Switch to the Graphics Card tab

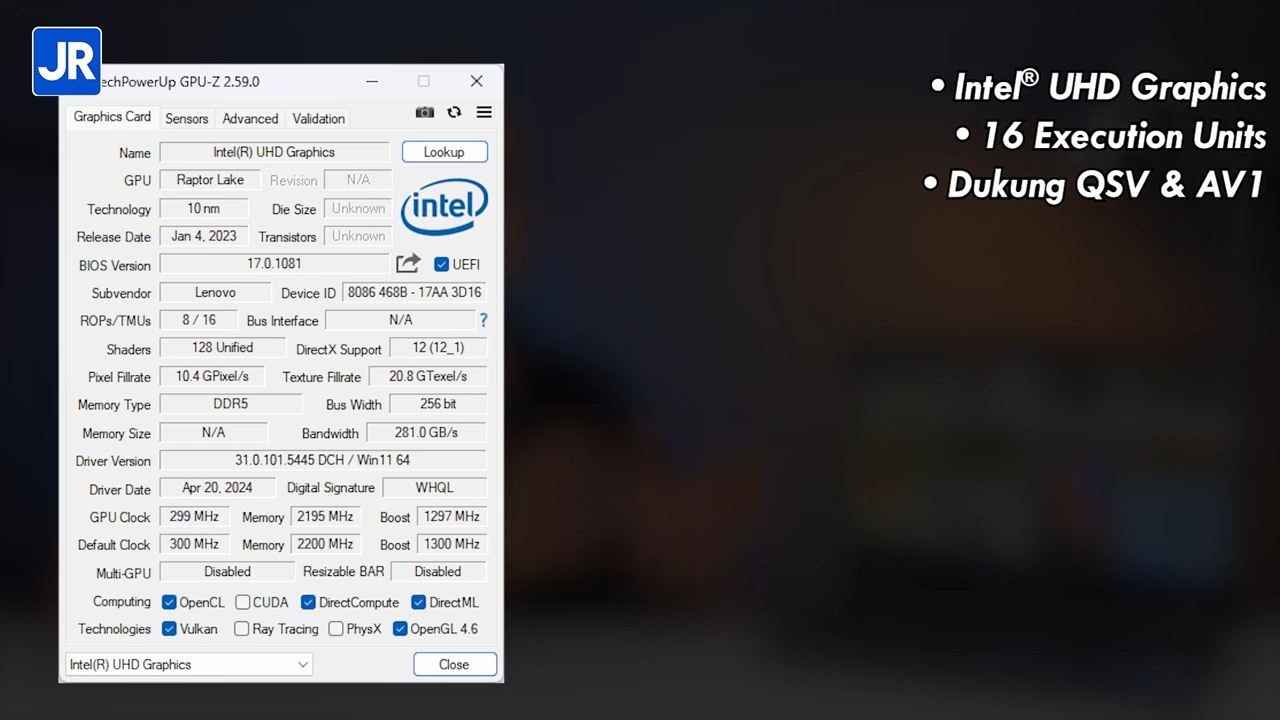[x=112, y=117]
